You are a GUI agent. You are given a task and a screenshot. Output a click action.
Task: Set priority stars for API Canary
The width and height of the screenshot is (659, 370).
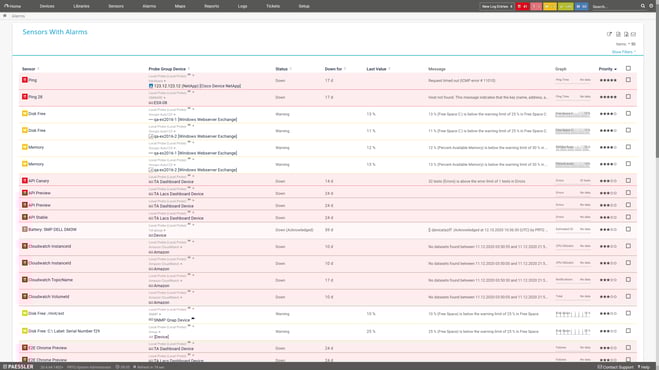[608, 181]
